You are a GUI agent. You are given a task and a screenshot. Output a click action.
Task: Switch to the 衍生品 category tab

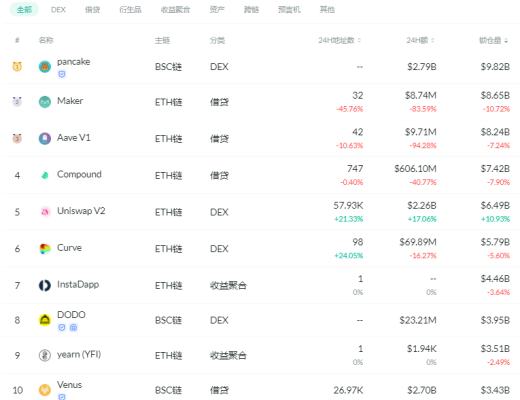(130, 10)
